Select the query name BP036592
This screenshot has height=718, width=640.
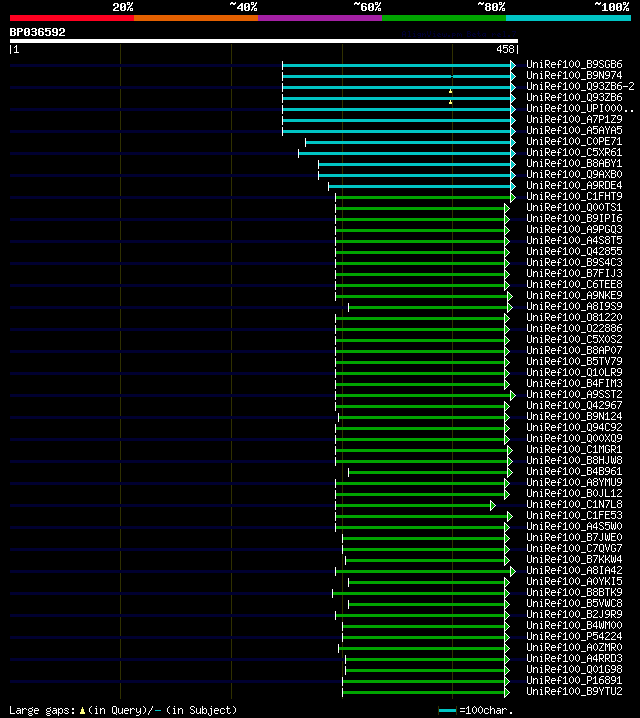pyautogui.click(x=38, y=32)
